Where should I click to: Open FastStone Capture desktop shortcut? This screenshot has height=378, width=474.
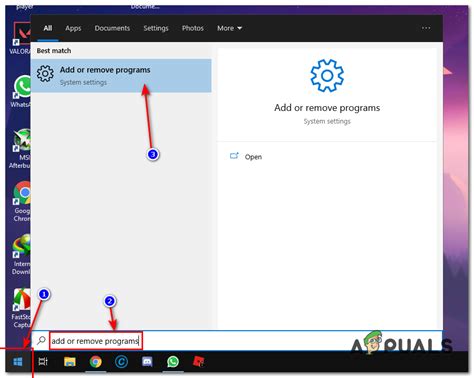click(x=21, y=308)
